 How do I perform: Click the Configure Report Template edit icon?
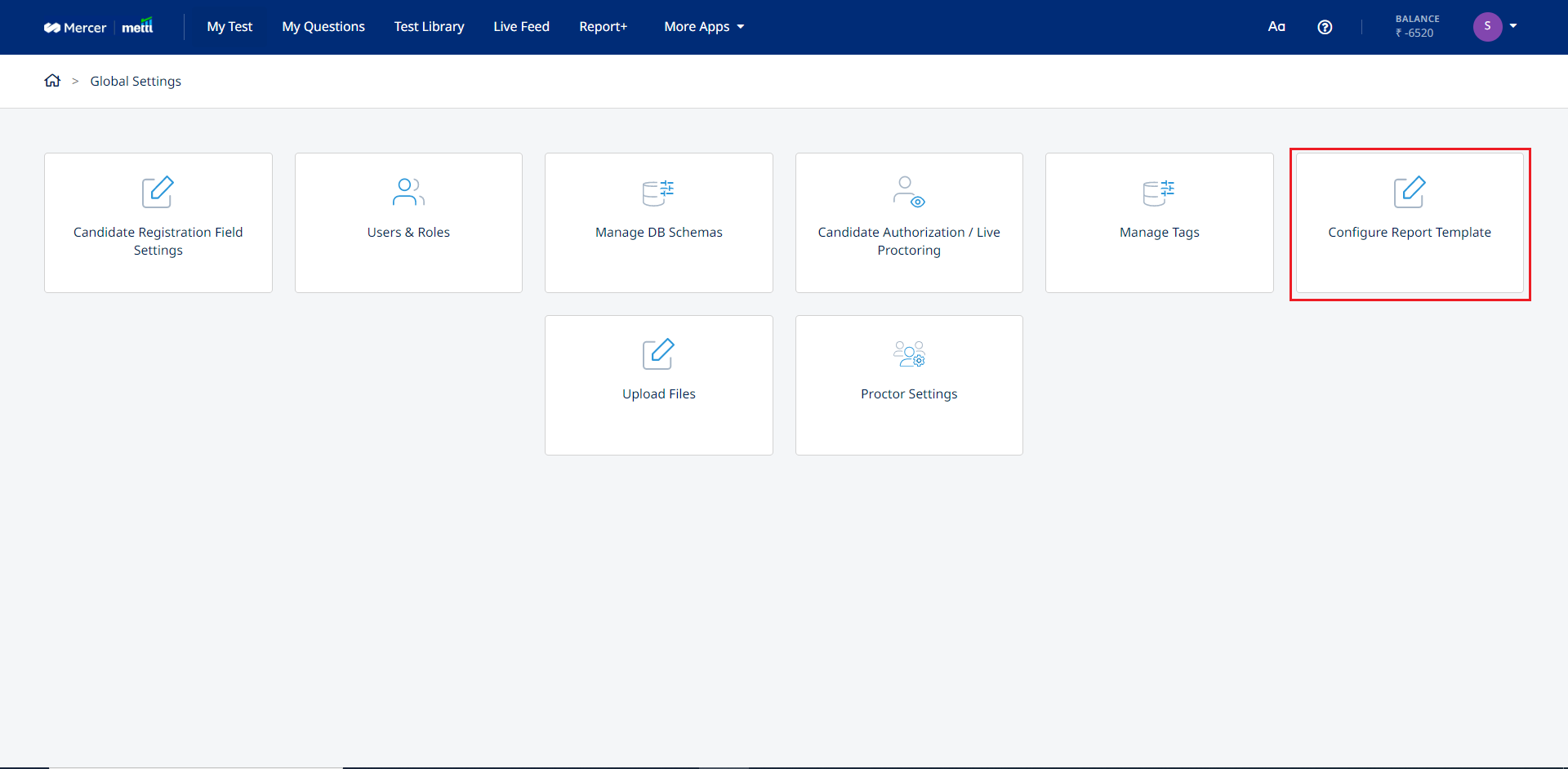[x=1409, y=192]
